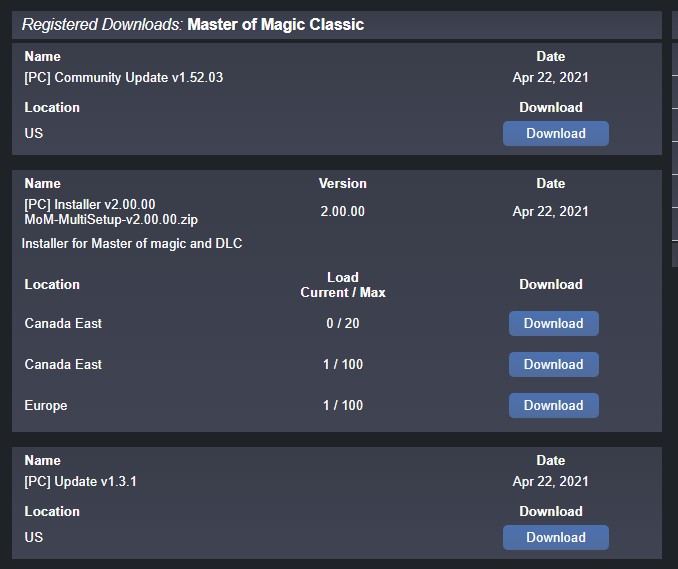
Task: Click the '[PC] Installer v2.00.00' entry name
Action: tap(90, 204)
